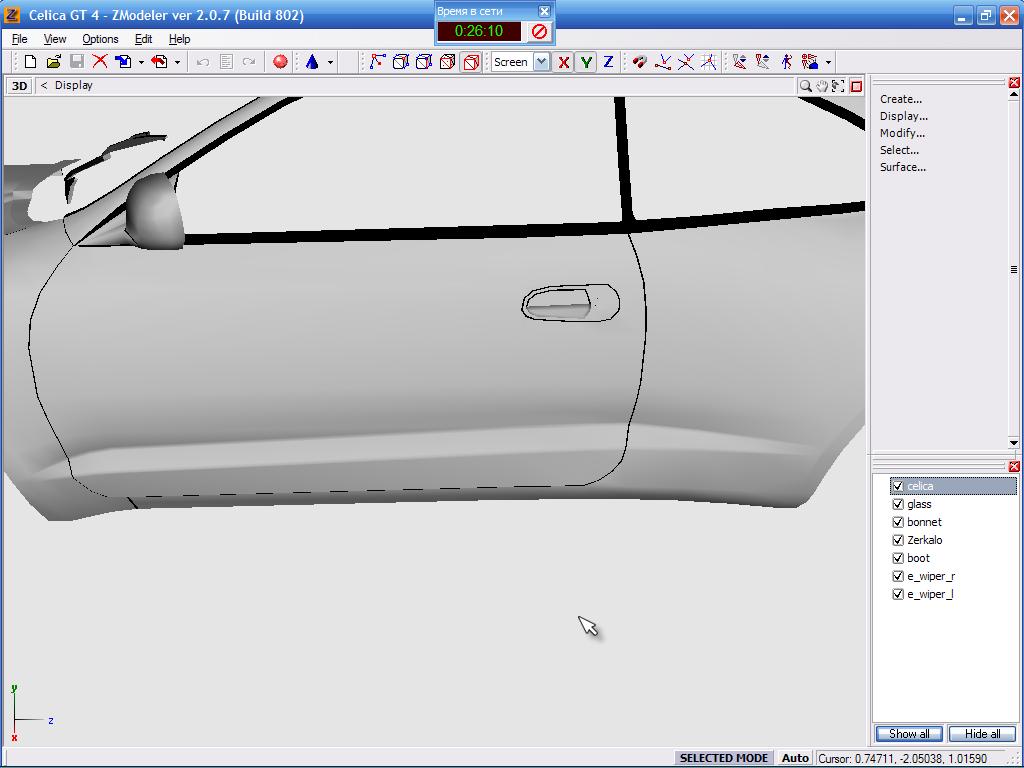Open the Modify... command list
The height and width of the screenshot is (768, 1024).
pos(902,133)
